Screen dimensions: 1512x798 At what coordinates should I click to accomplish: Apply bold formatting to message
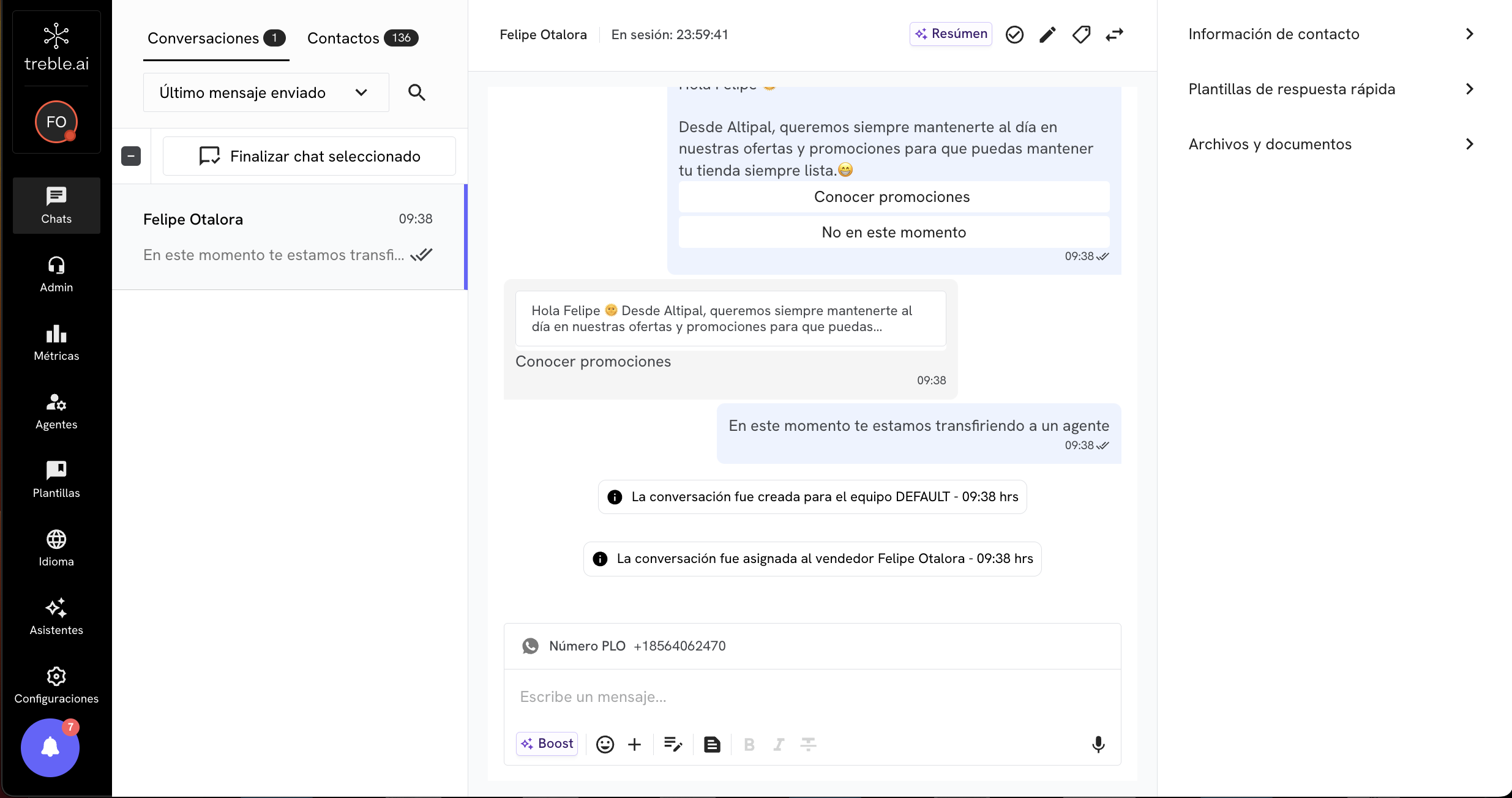[x=749, y=744]
